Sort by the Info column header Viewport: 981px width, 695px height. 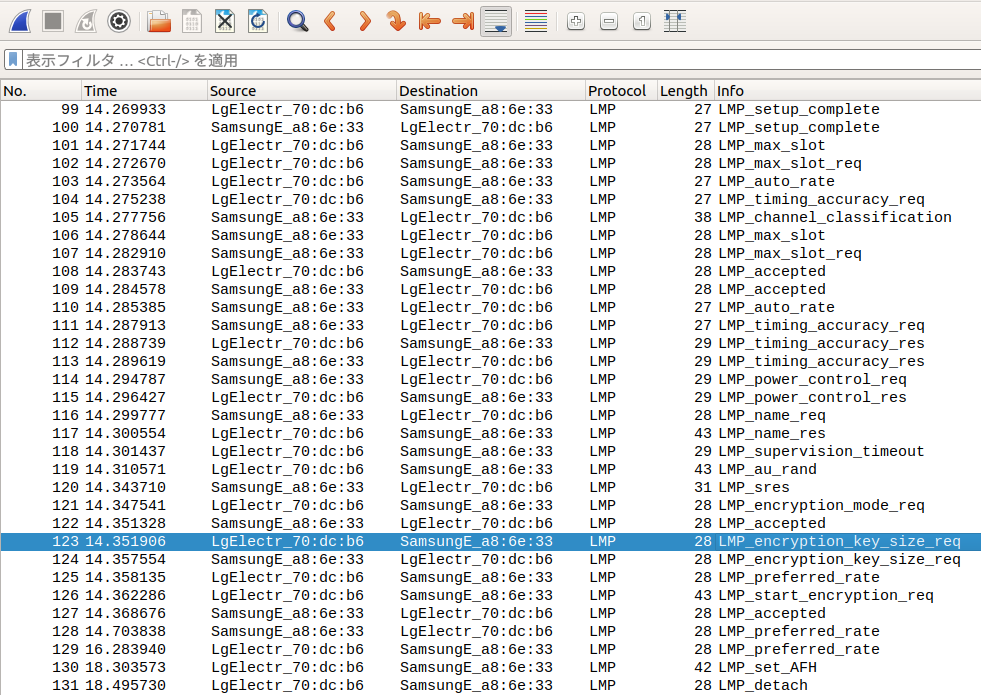[x=848, y=91]
